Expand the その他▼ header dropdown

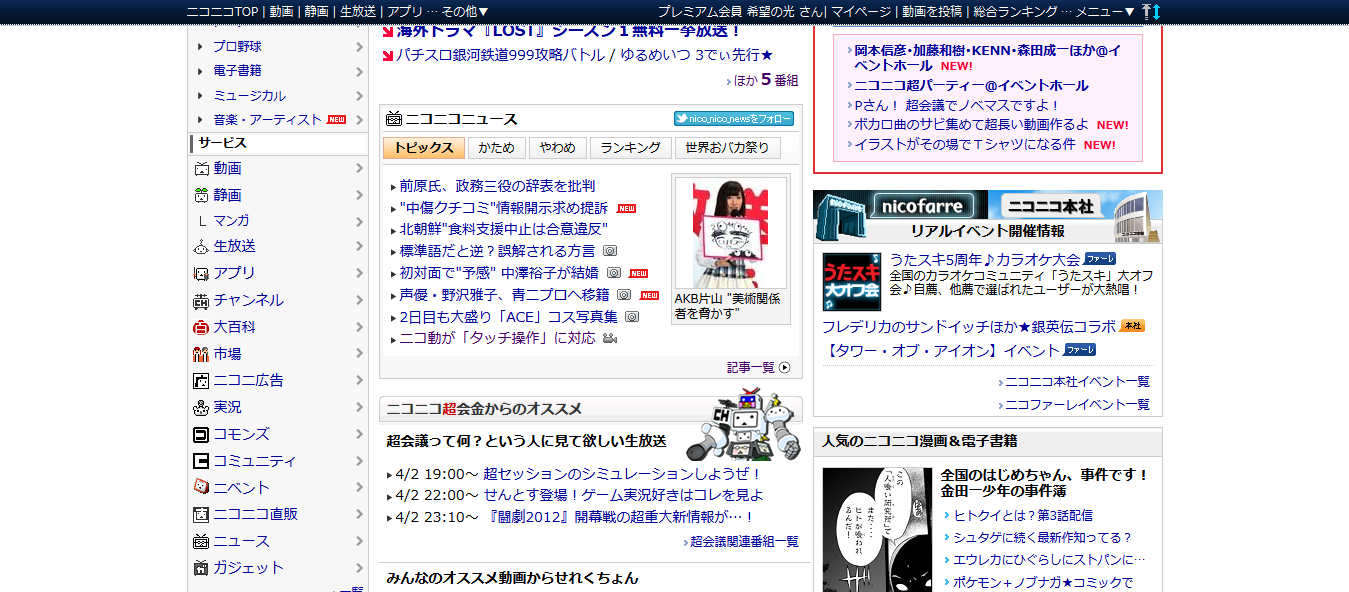point(465,11)
